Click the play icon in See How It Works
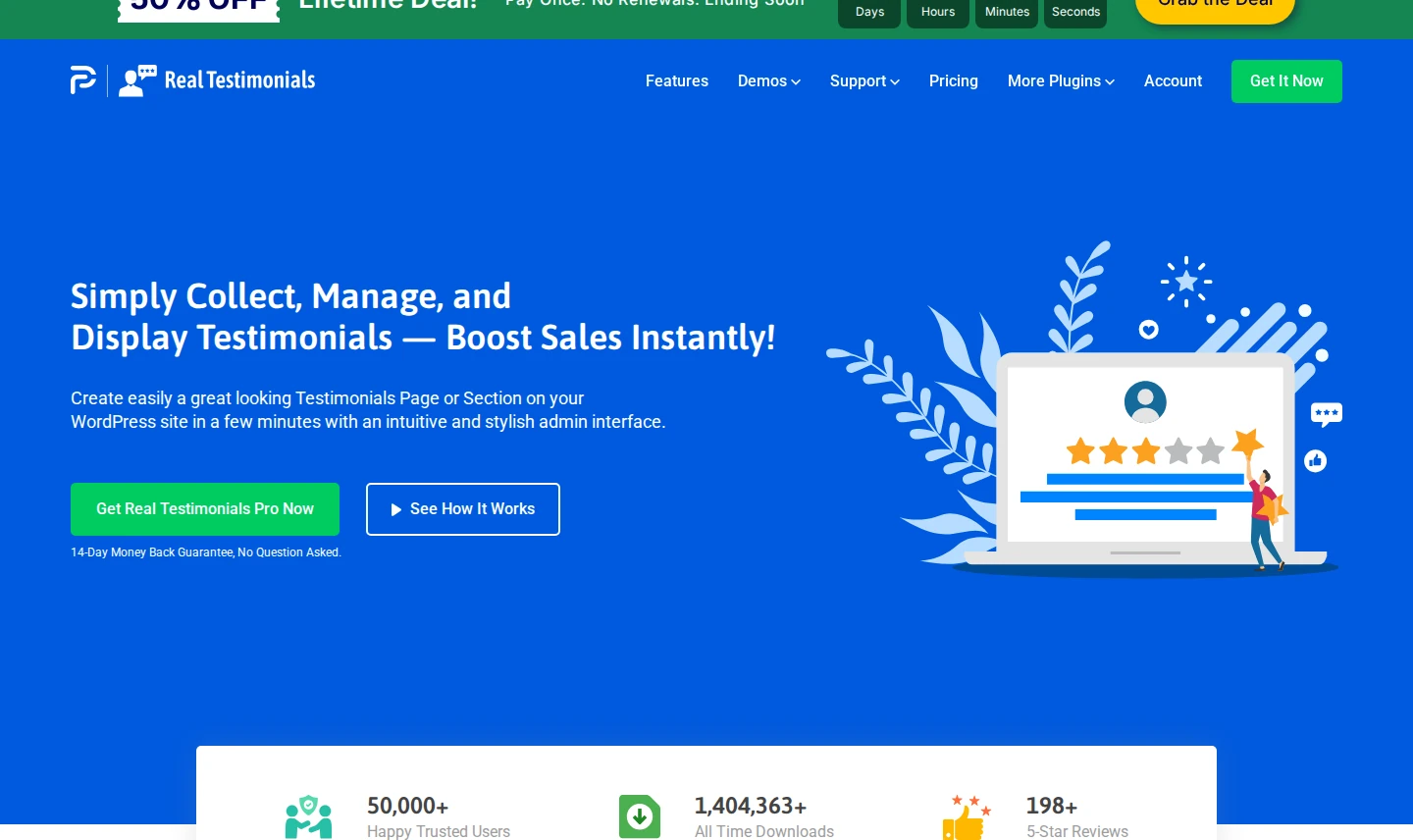This screenshot has height=840, width=1413. pos(396,509)
